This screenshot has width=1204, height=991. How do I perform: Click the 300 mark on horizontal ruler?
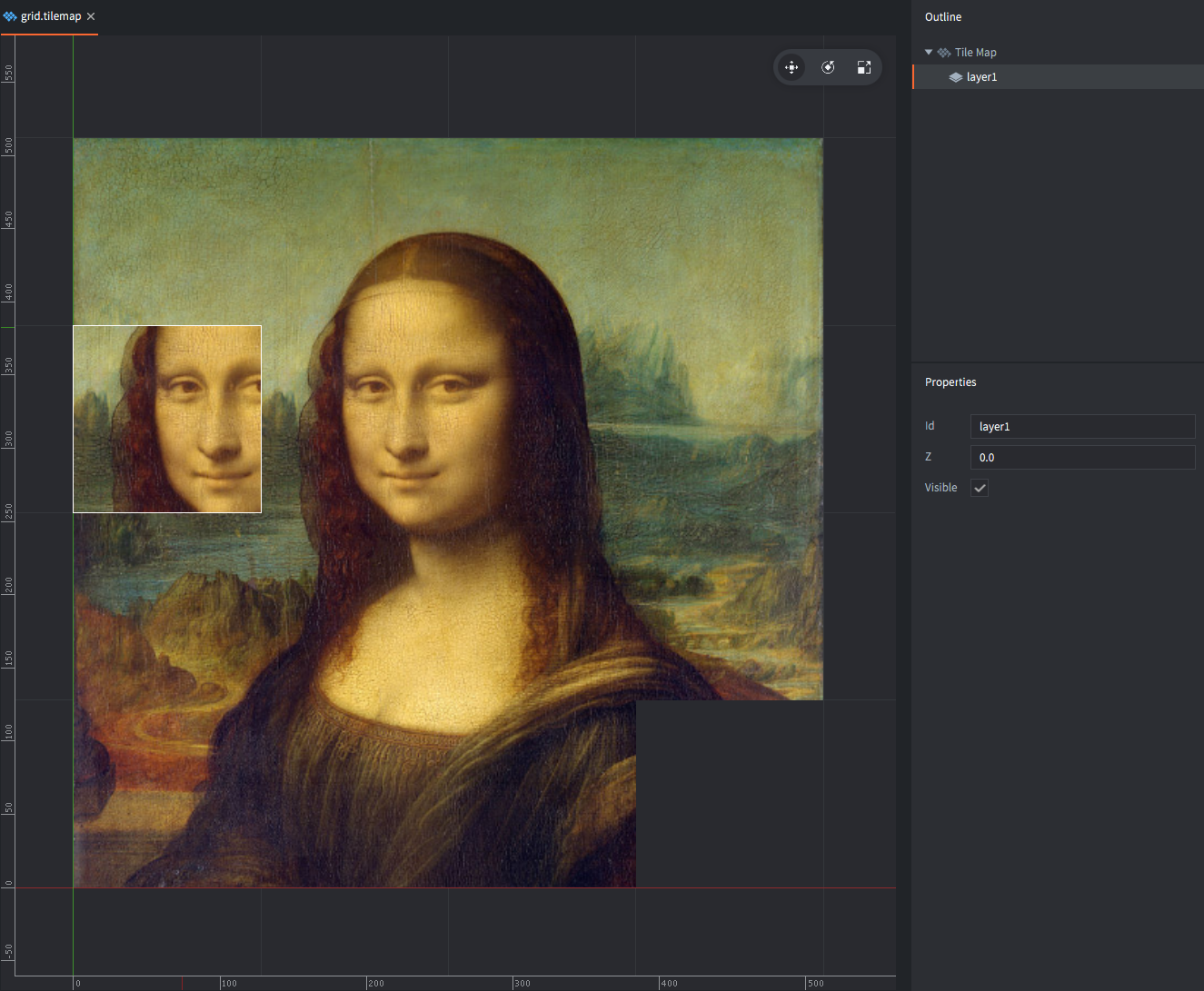(x=521, y=983)
